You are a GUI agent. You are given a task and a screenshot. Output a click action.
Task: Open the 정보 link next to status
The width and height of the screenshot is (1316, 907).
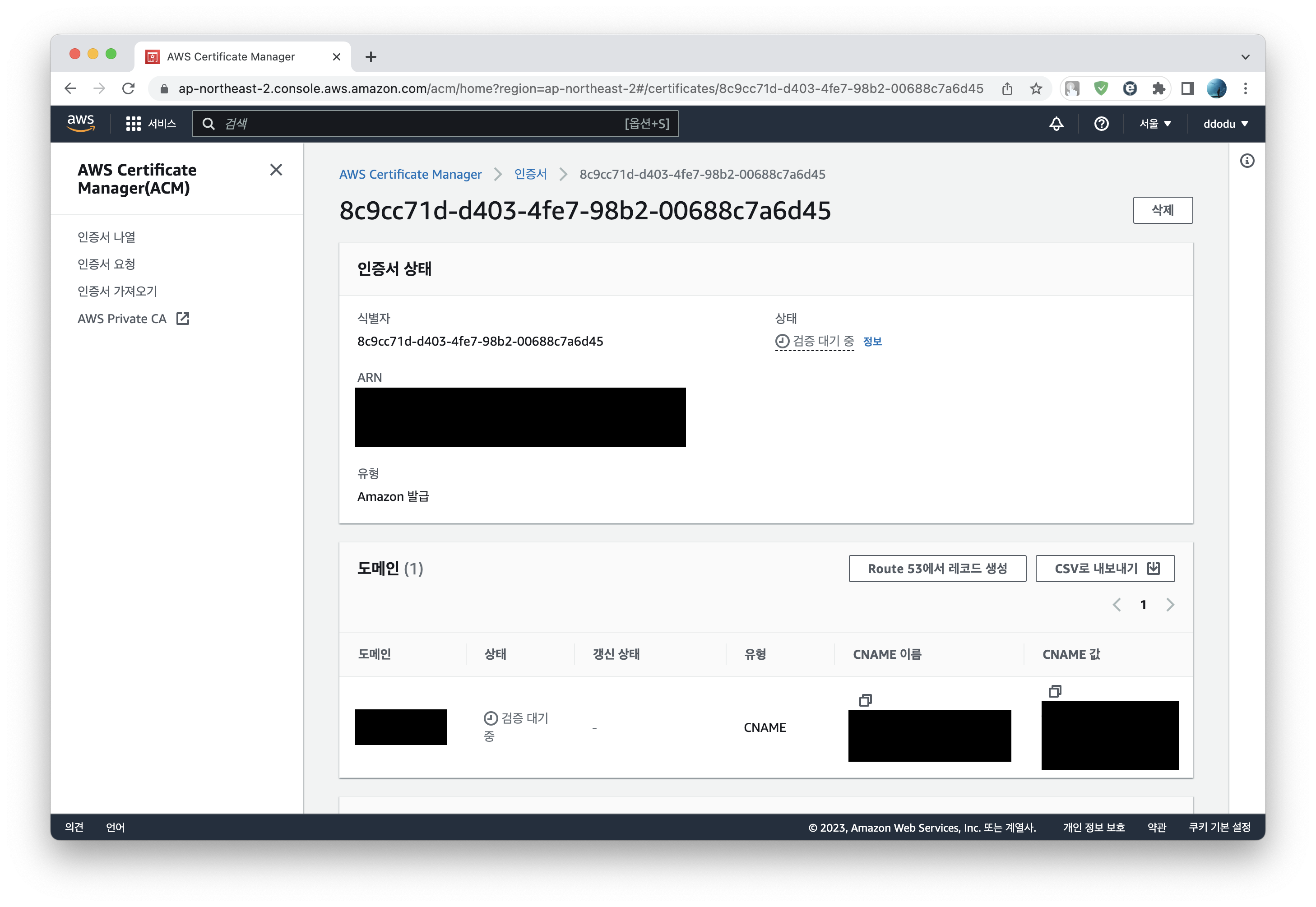[872, 342]
